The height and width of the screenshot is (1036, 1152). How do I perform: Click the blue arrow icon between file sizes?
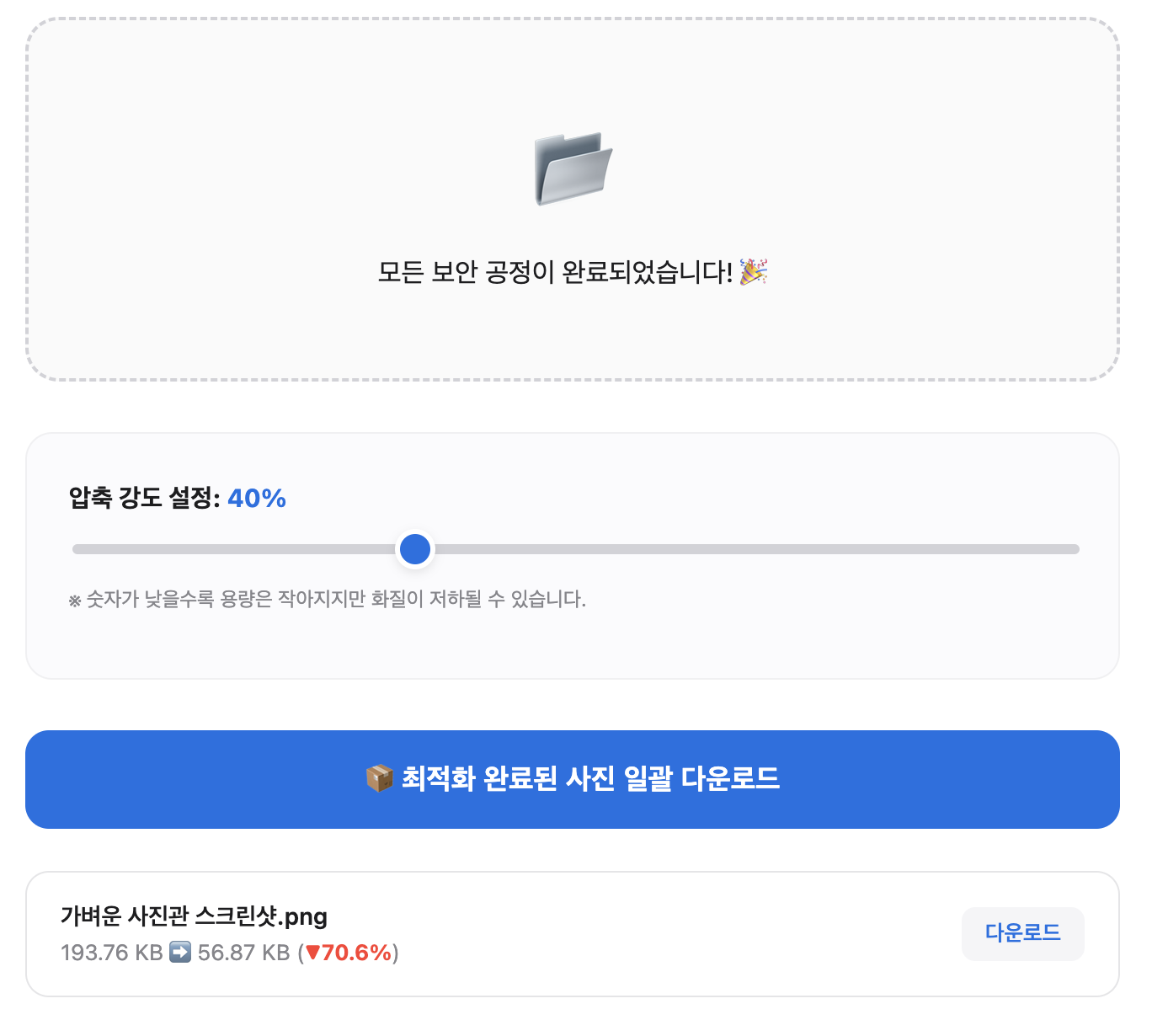pyautogui.click(x=181, y=953)
